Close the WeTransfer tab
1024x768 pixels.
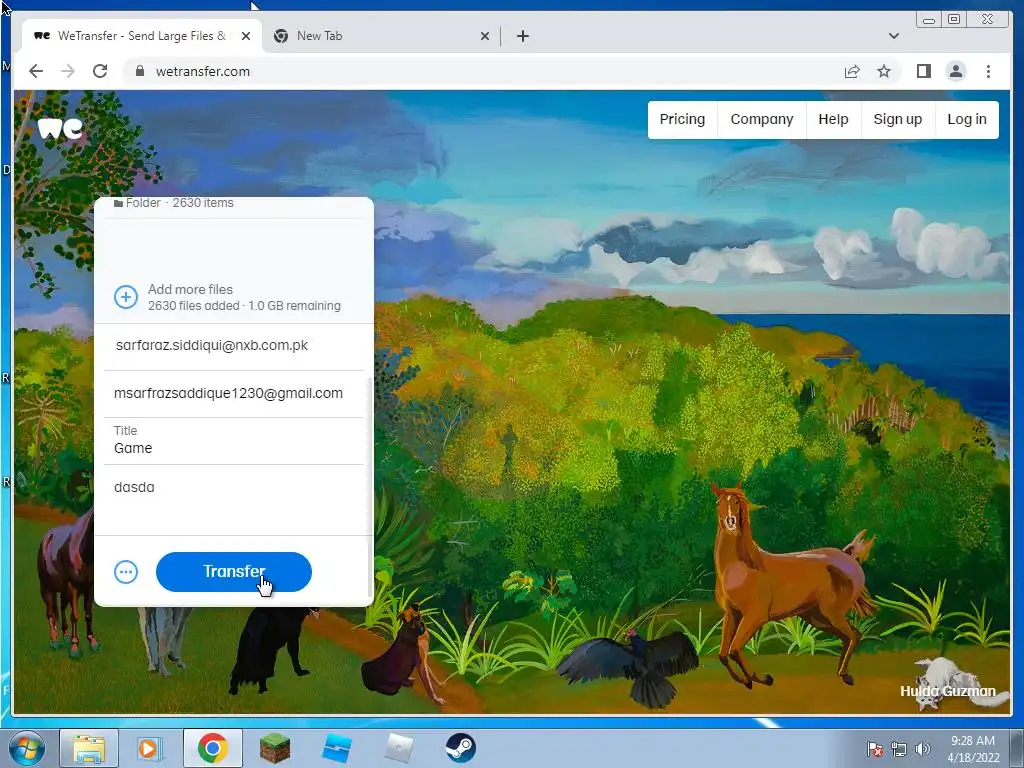[x=246, y=36]
